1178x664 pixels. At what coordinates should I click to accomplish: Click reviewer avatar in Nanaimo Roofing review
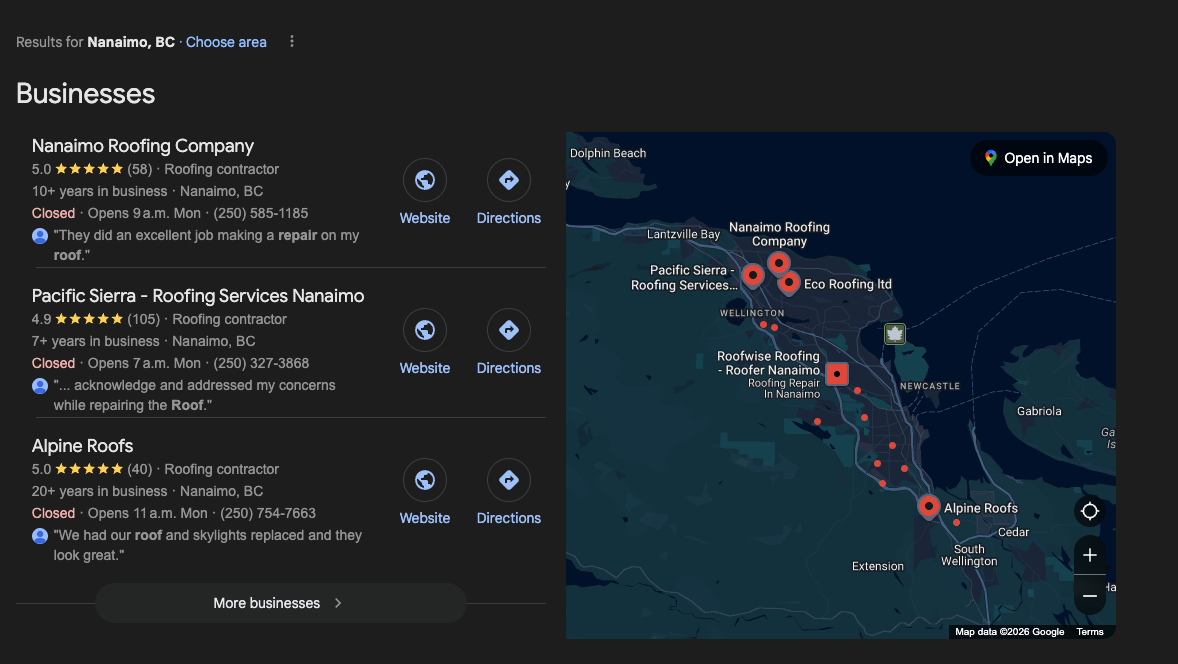40,236
